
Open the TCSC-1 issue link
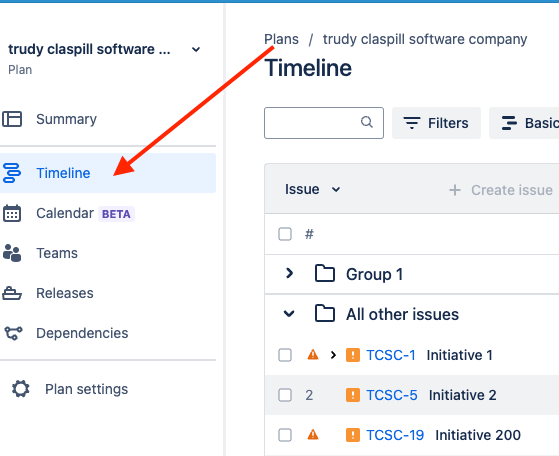pos(391,355)
